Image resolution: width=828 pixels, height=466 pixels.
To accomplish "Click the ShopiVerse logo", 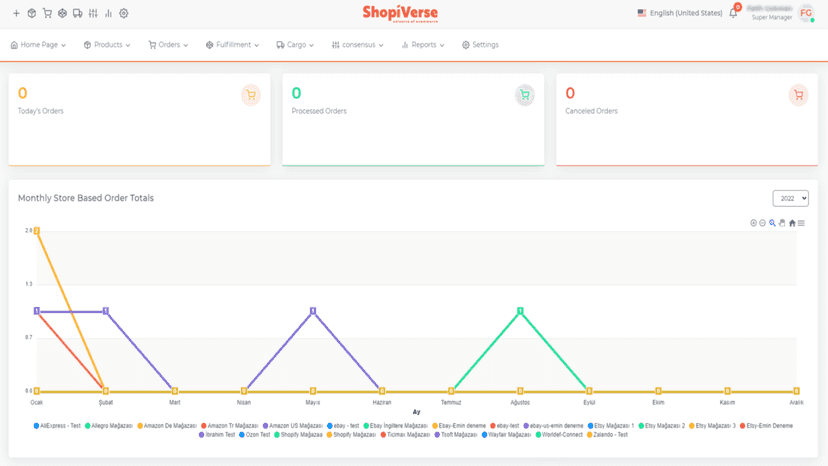I will point(400,13).
